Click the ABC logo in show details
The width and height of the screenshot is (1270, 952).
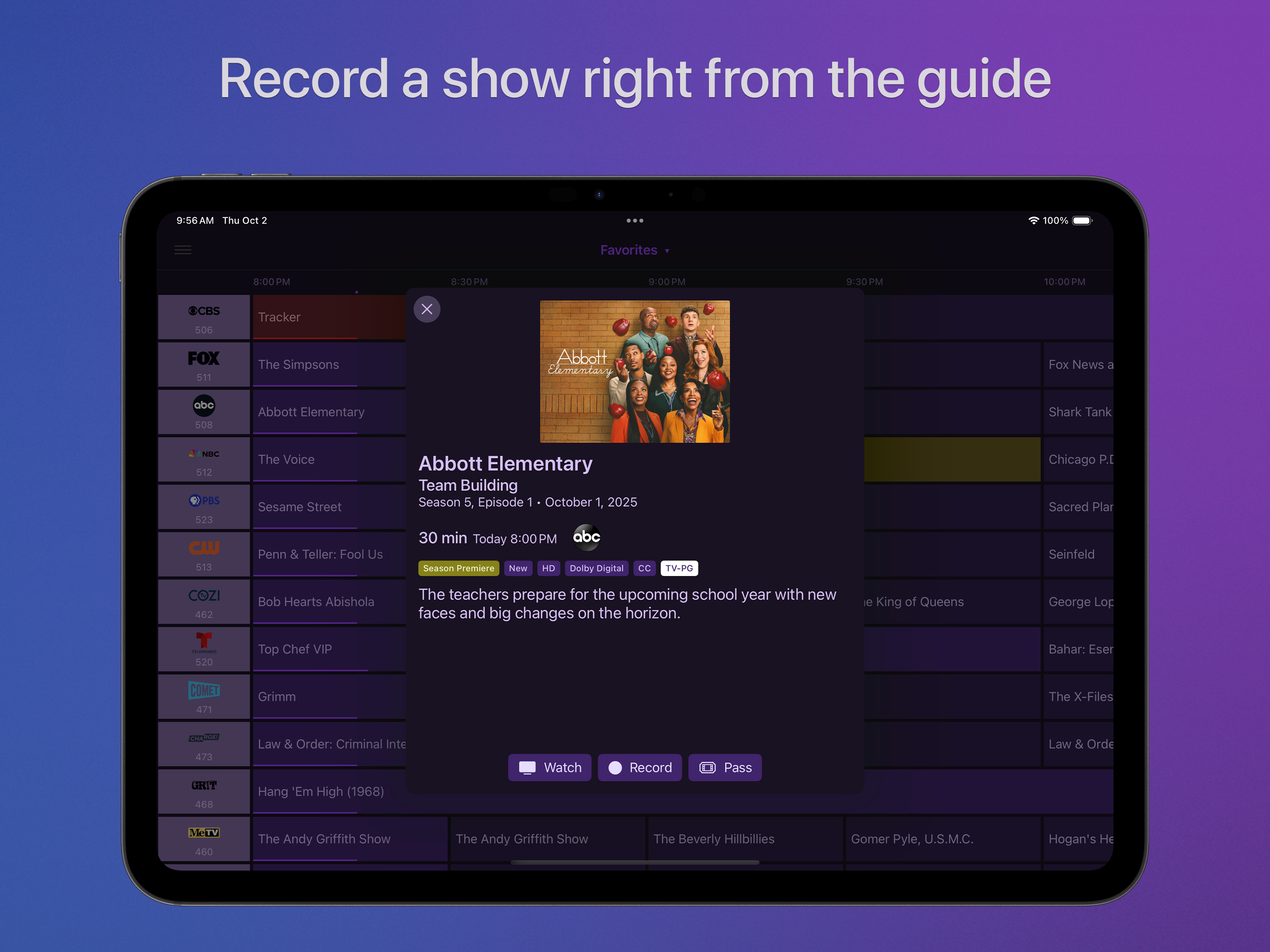[586, 537]
